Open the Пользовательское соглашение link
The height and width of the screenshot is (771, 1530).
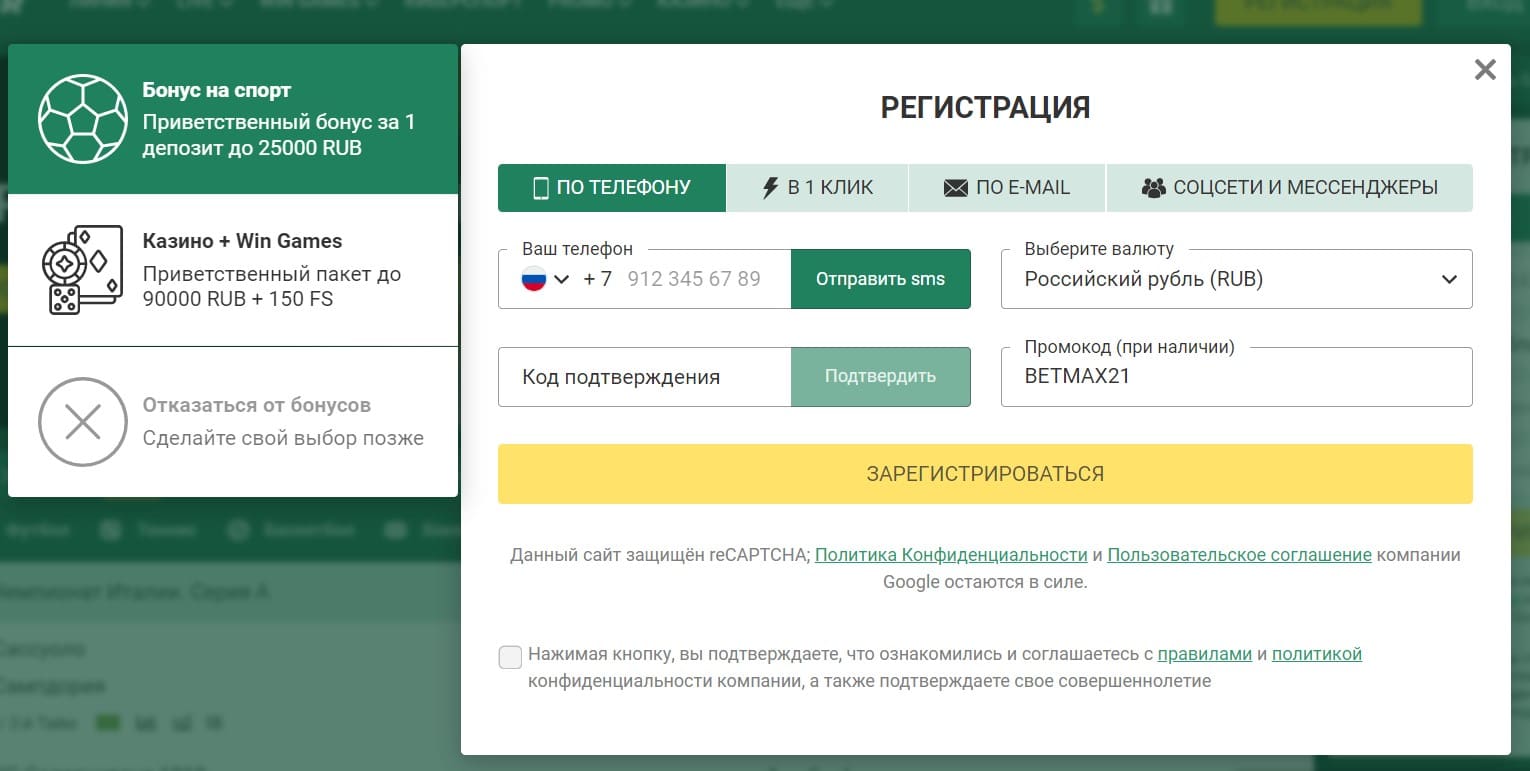click(1239, 553)
